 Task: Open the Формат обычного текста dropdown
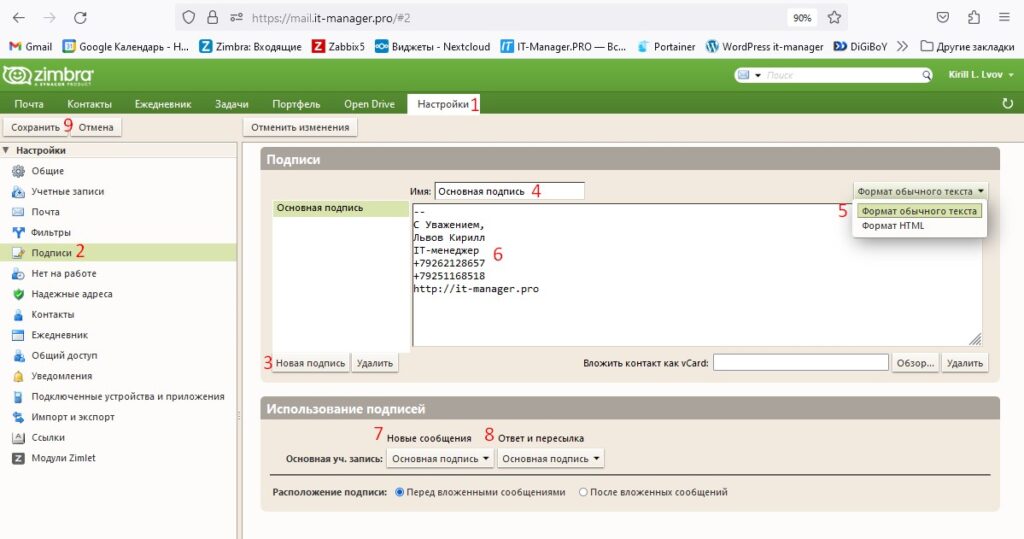point(920,191)
